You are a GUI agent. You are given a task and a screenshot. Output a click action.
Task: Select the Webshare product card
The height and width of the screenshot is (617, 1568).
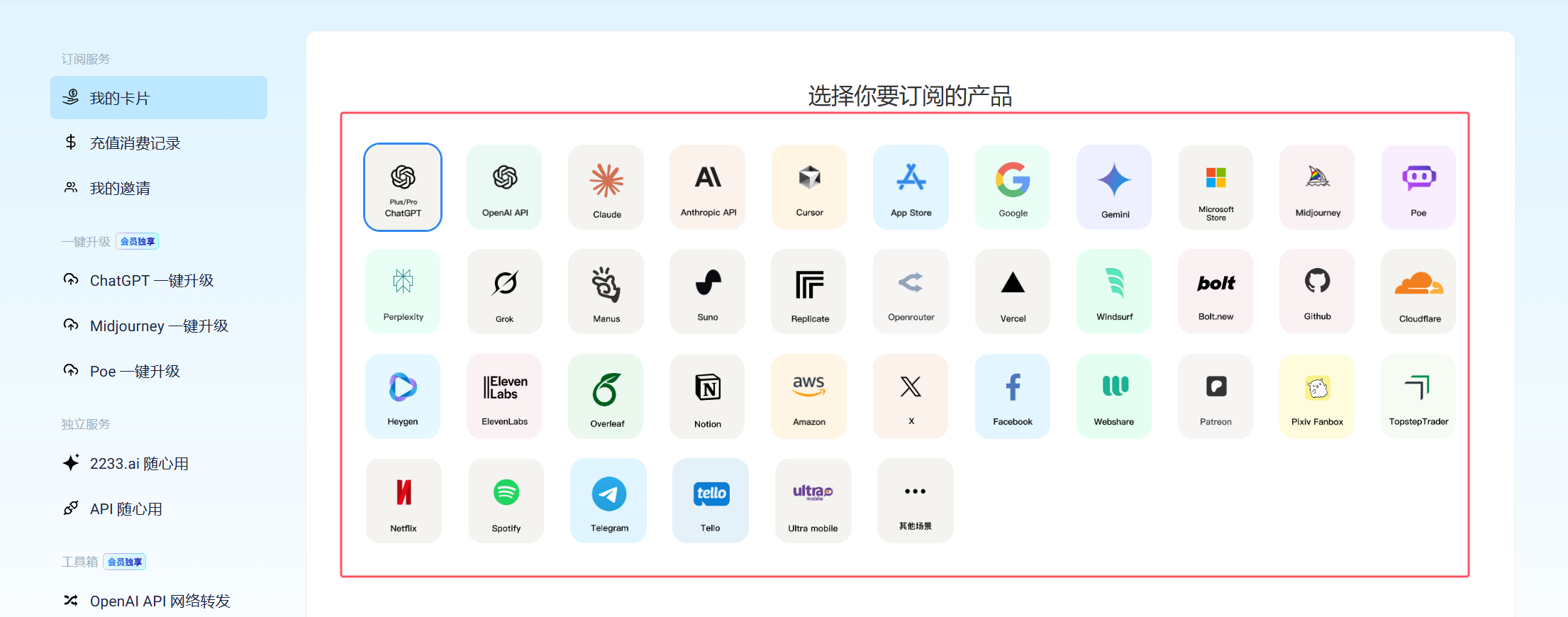pyautogui.click(x=1115, y=396)
